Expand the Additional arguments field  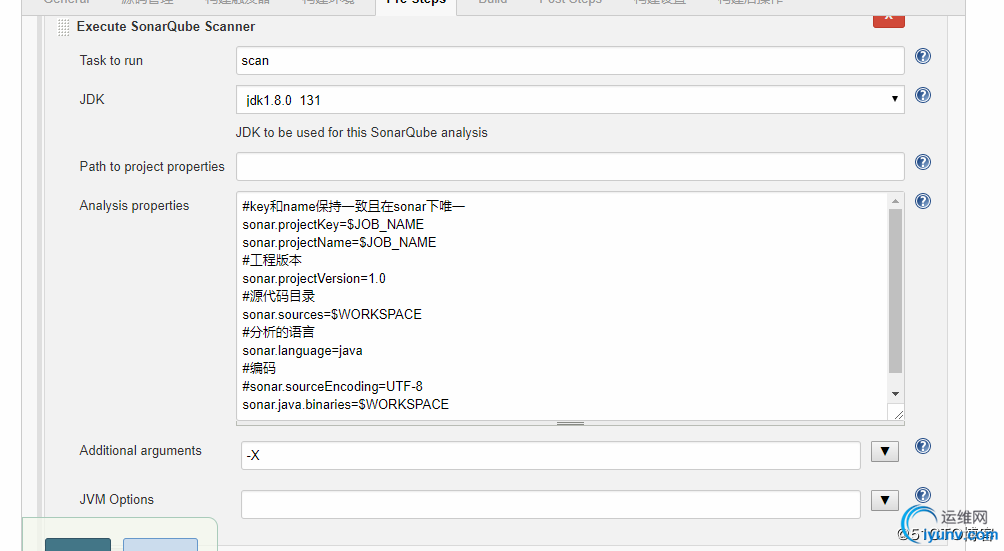click(x=885, y=451)
